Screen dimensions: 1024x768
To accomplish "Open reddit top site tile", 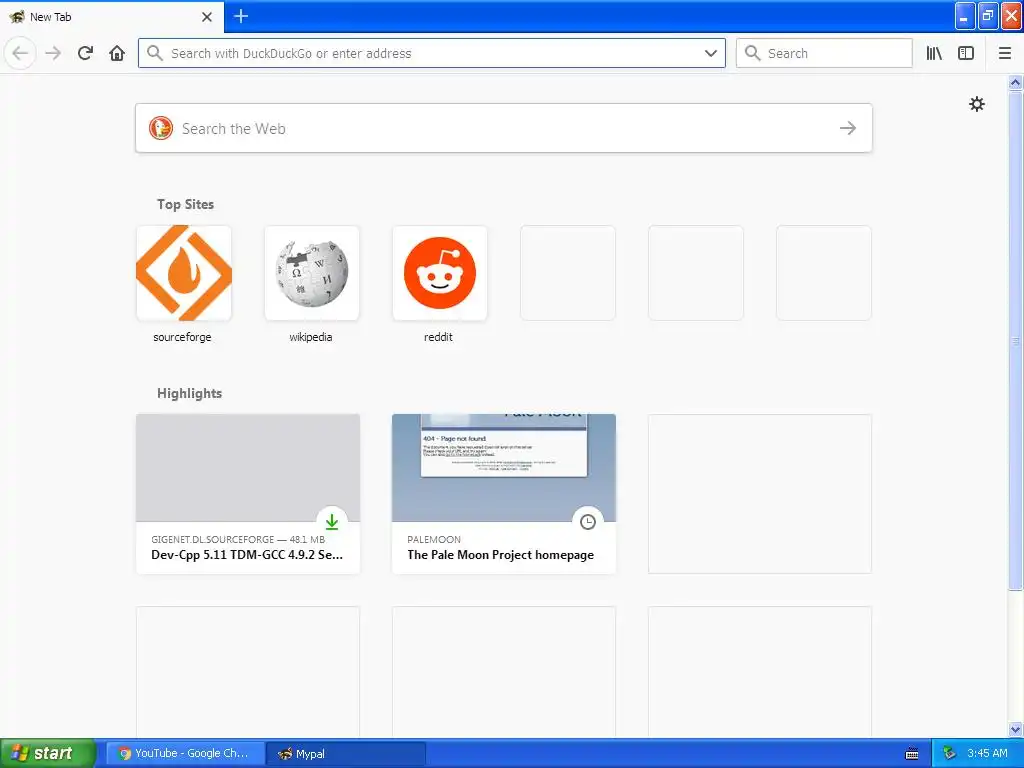I will point(440,273).
